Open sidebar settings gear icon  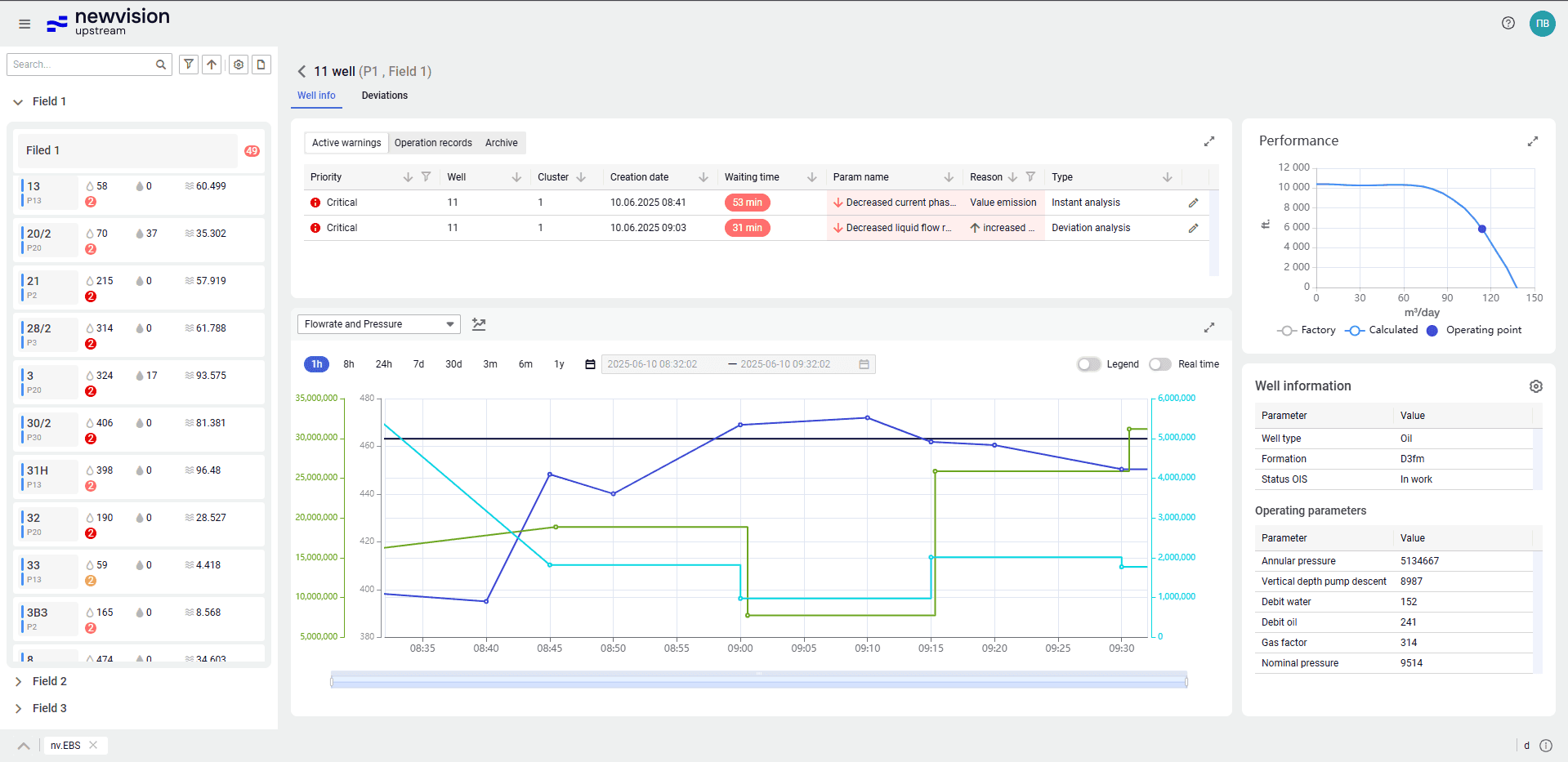click(239, 64)
